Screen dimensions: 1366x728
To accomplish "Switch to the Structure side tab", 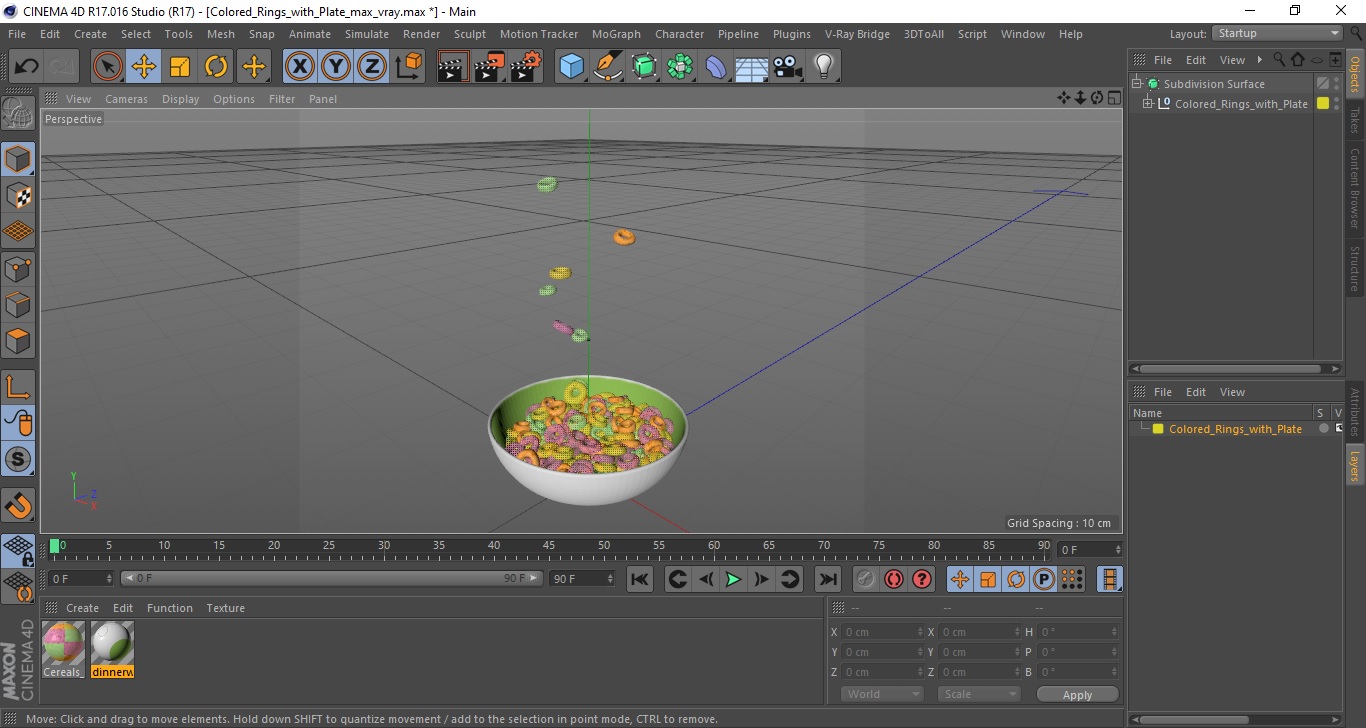I will pyautogui.click(x=1355, y=268).
